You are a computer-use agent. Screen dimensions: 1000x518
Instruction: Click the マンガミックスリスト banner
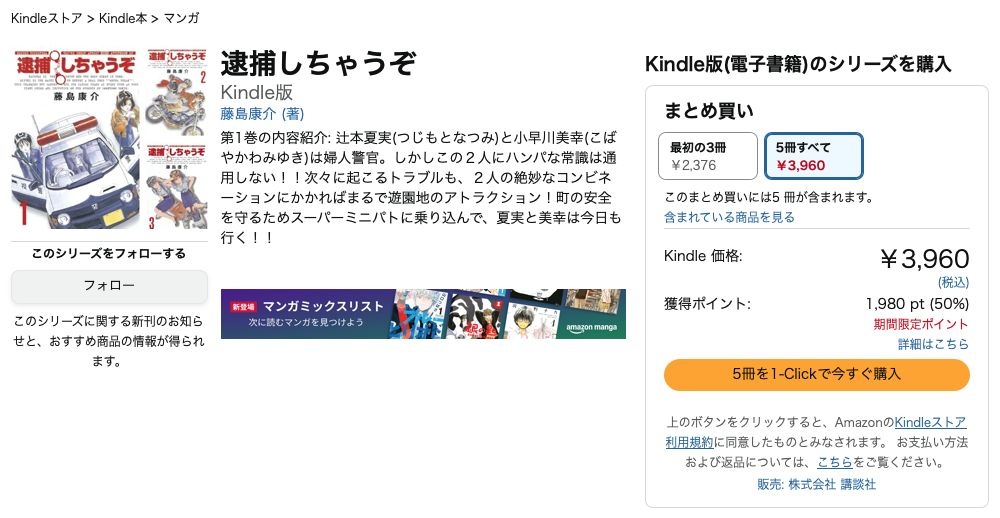tap(320, 313)
